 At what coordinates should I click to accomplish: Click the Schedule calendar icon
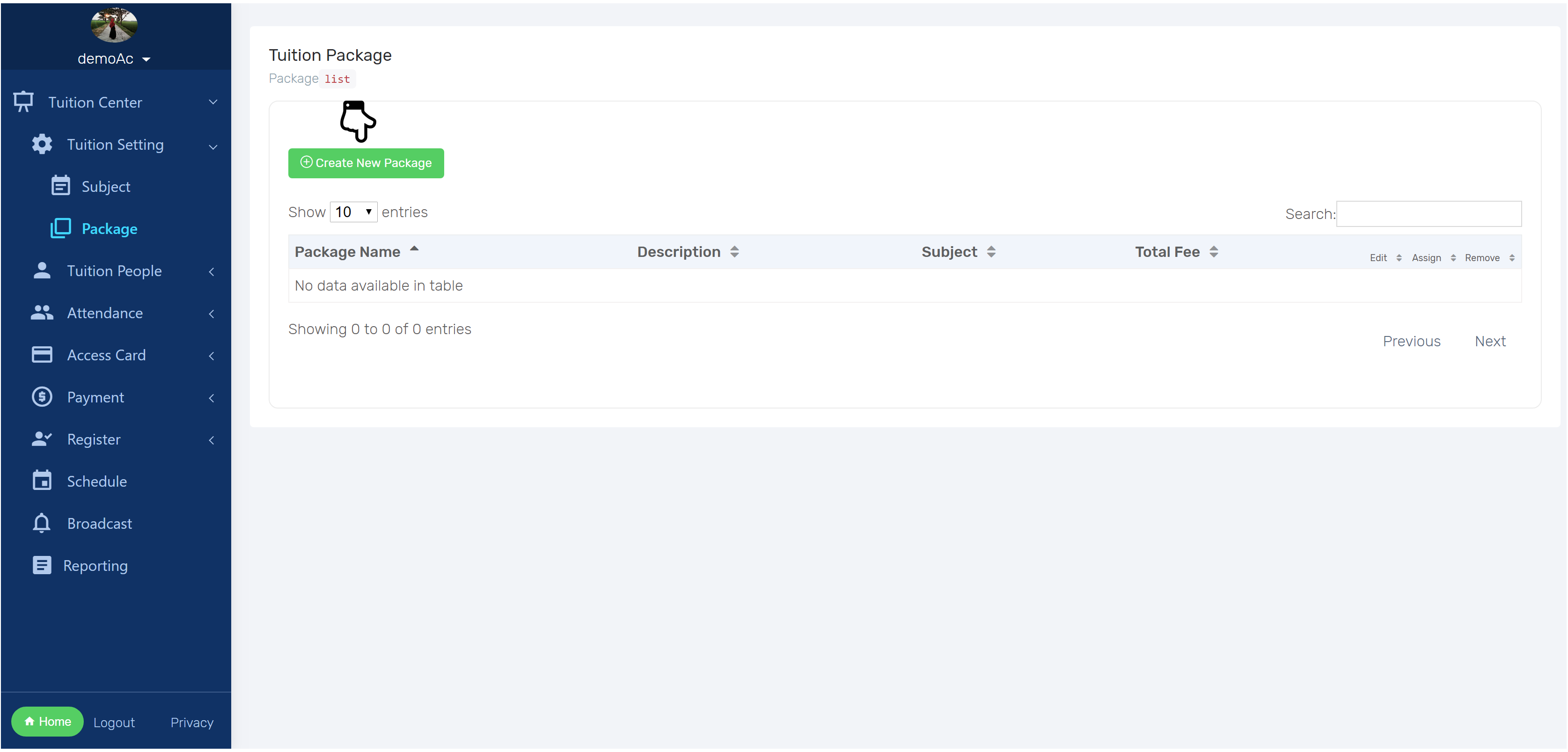pos(42,481)
